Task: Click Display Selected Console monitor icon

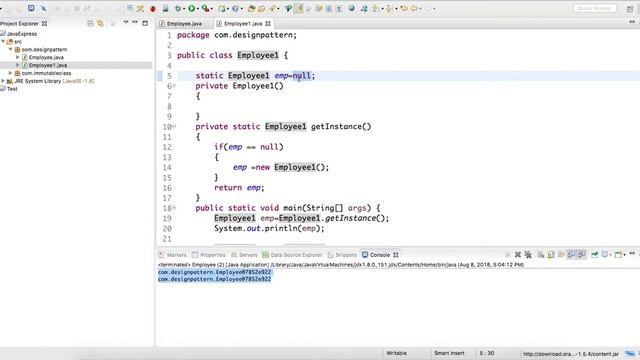Action: 604,255
